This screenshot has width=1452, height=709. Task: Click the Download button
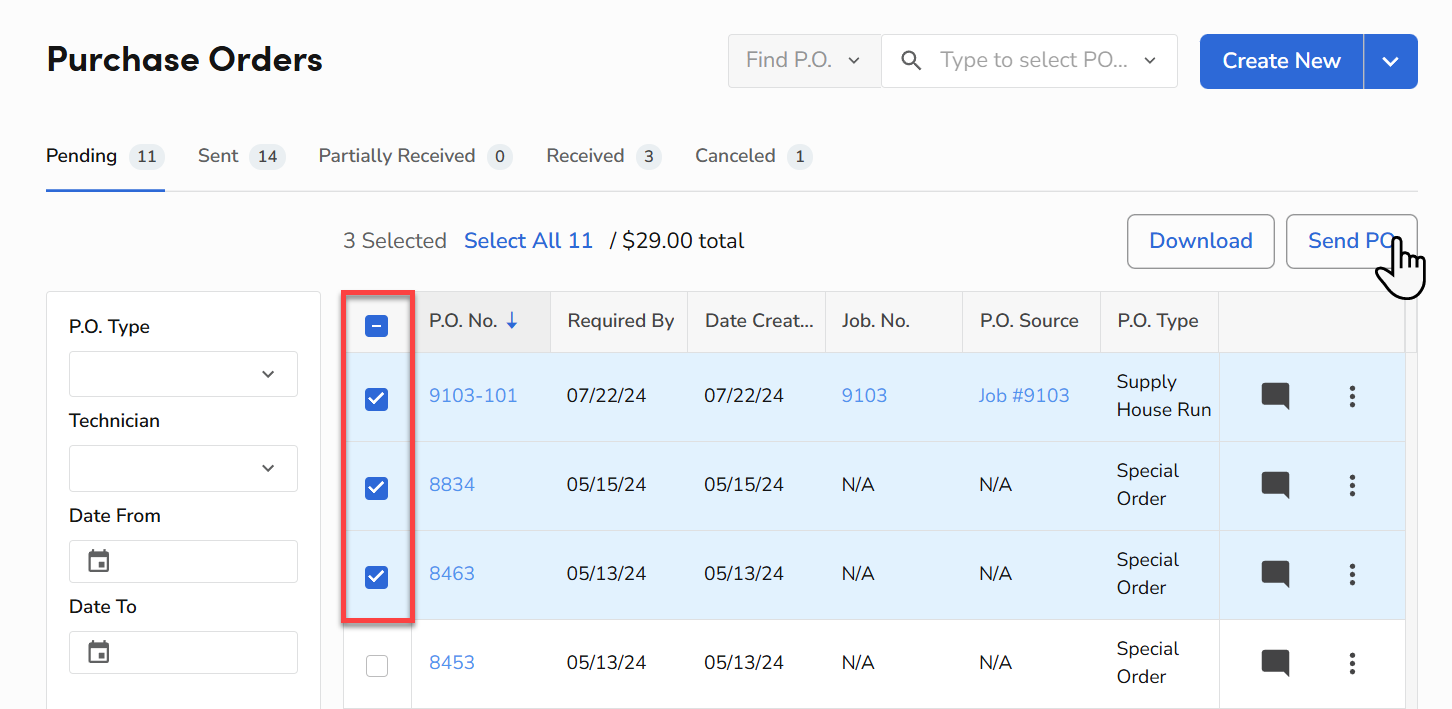[1200, 241]
